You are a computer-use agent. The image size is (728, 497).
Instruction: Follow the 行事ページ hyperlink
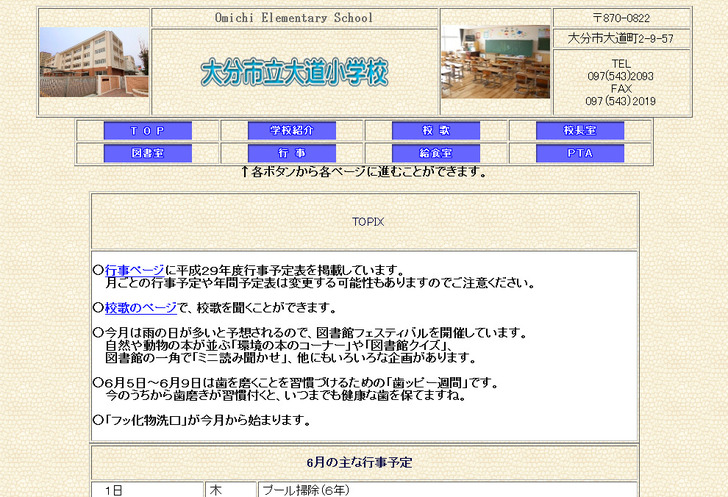(134, 270)
